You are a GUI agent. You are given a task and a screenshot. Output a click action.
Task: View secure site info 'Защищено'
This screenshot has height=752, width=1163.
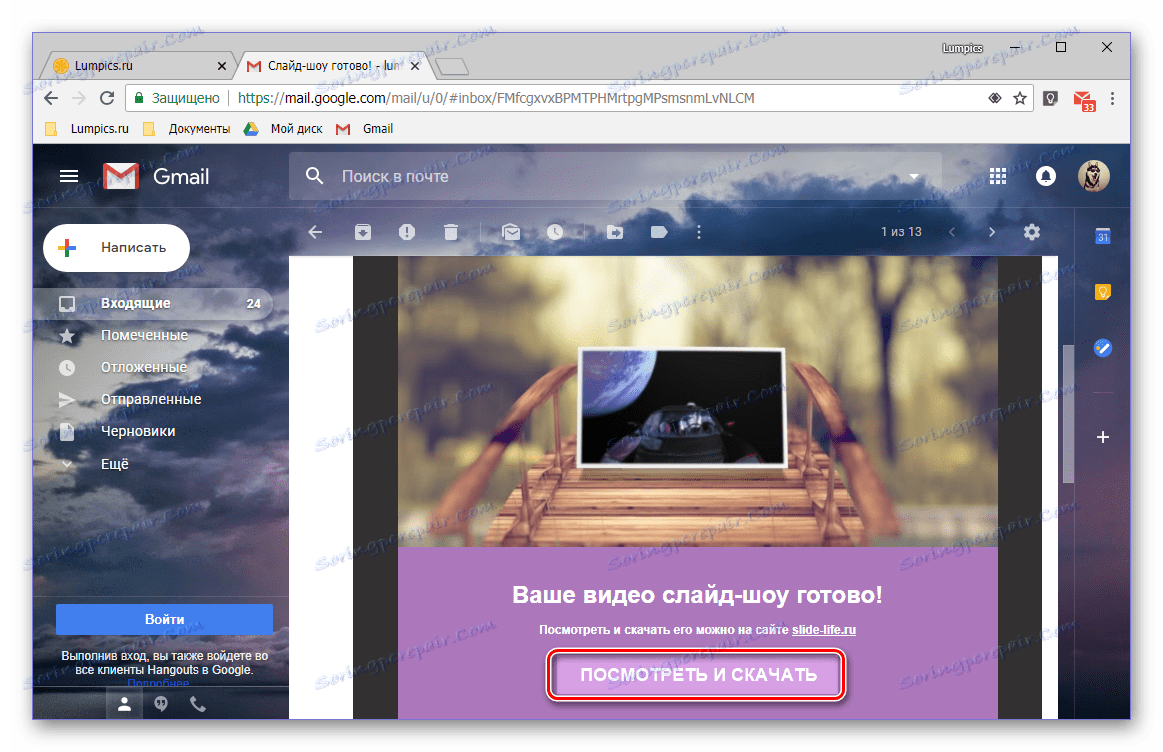click(x=177, y=98)
